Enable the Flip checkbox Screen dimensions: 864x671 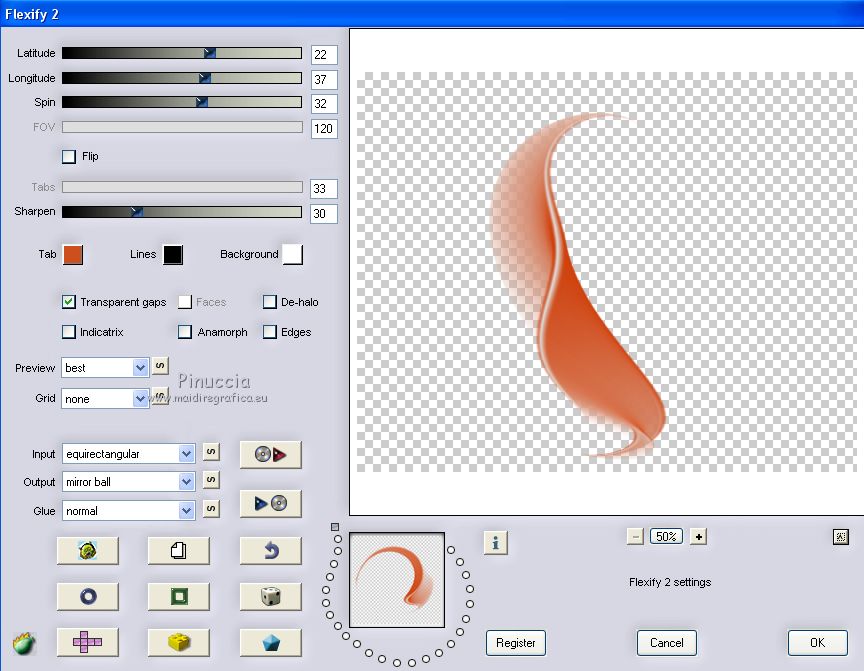(69, 156)
